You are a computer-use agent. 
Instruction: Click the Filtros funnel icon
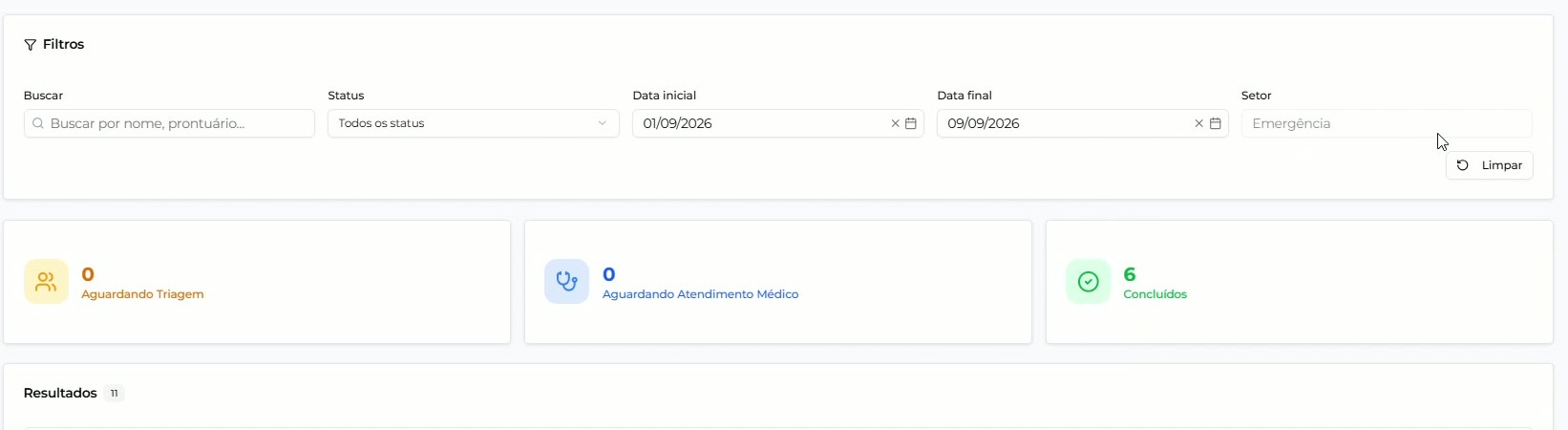(x=31, y=45)
